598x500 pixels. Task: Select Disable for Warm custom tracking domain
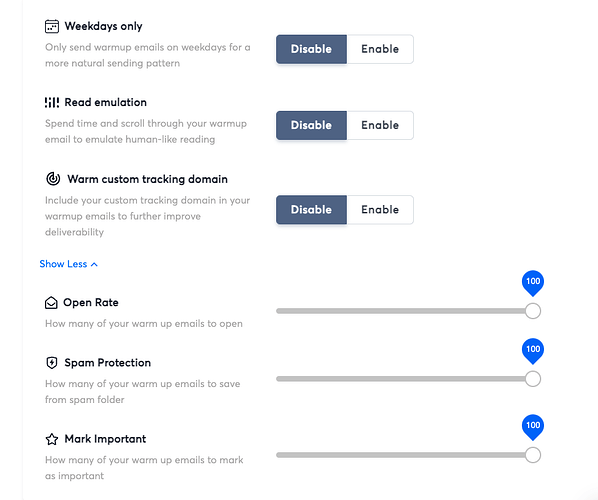[x=311, y=210]
